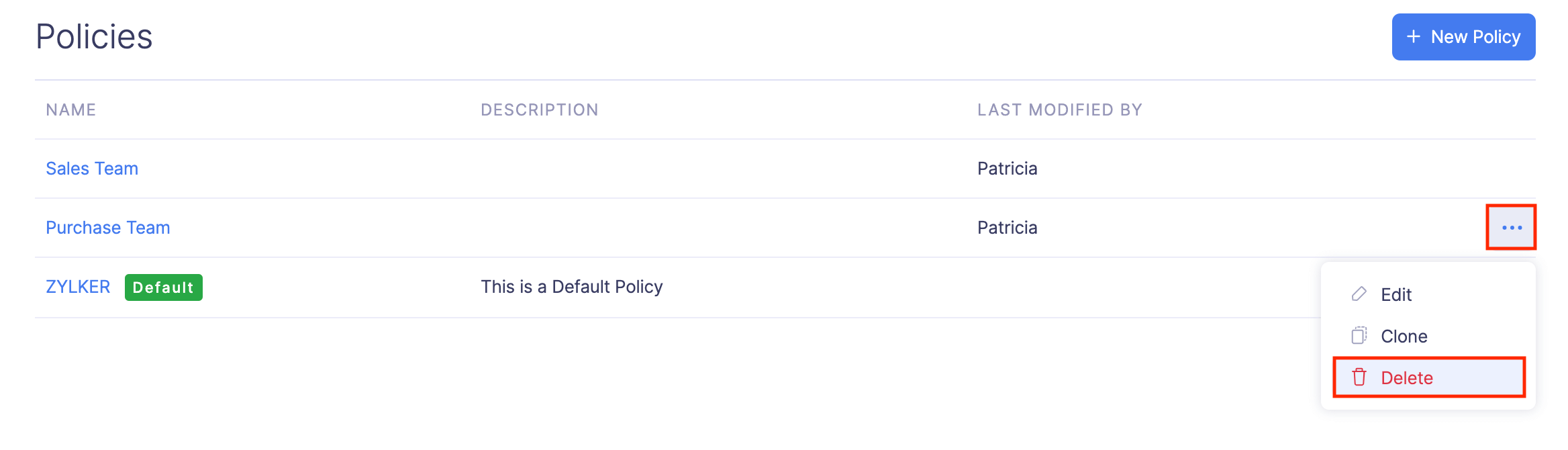1568x450 pixels.
Task: Choose Edit from the context menu
Action: click(1396, 295)
